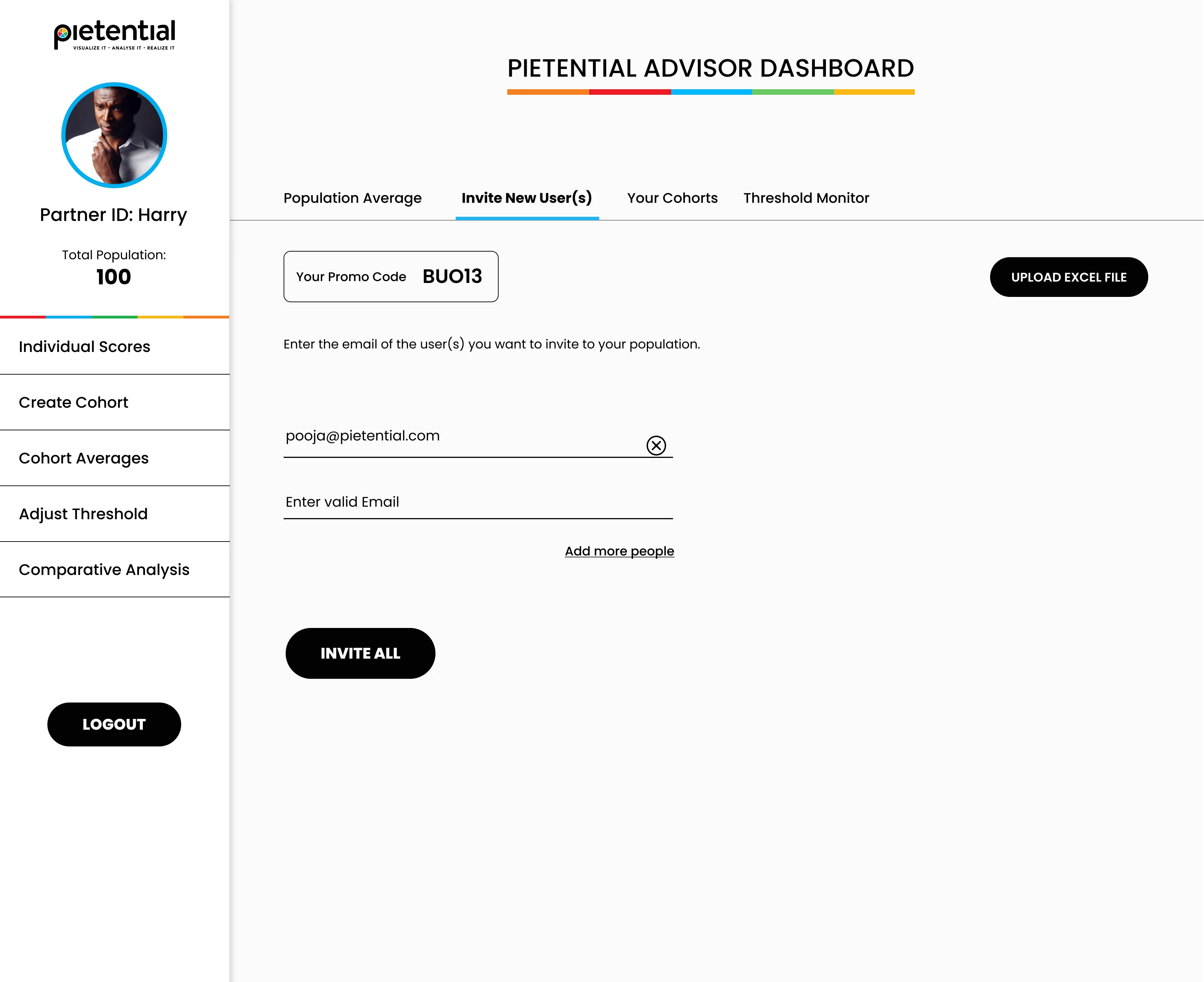Go to Individual Scores in sidebar

tap(85, 347)
